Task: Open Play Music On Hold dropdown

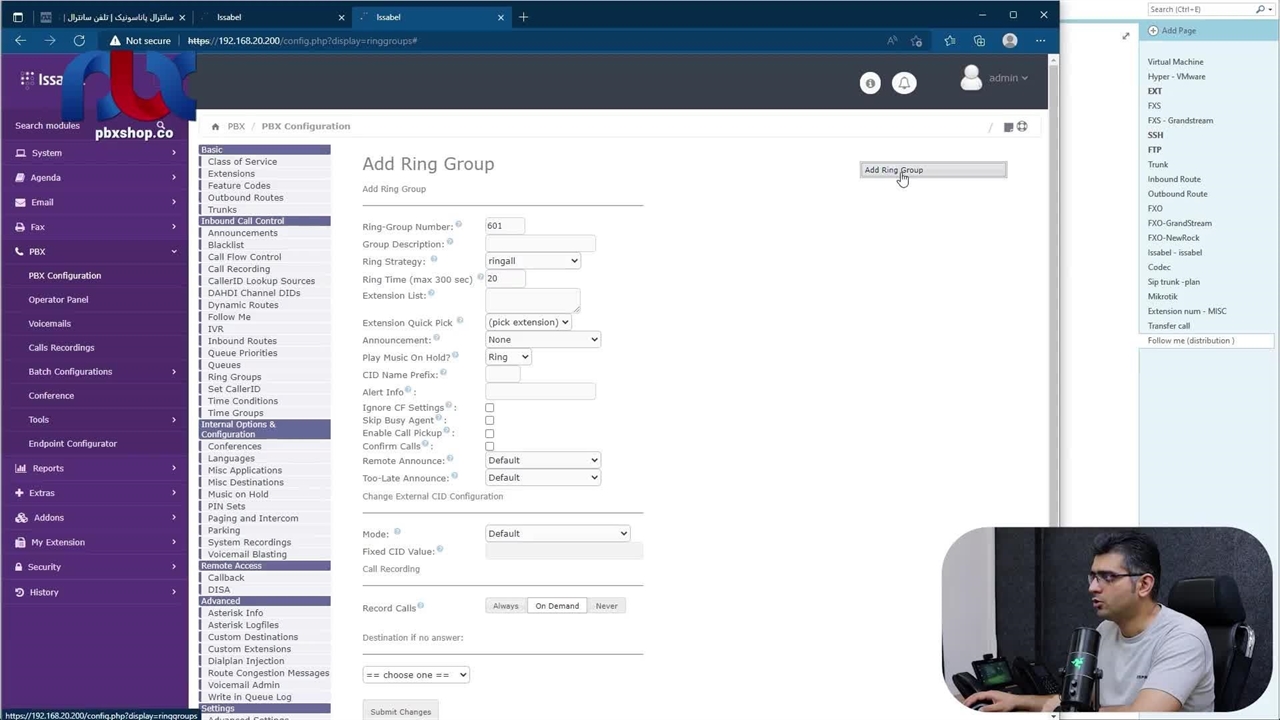Action: pos(507,357)
